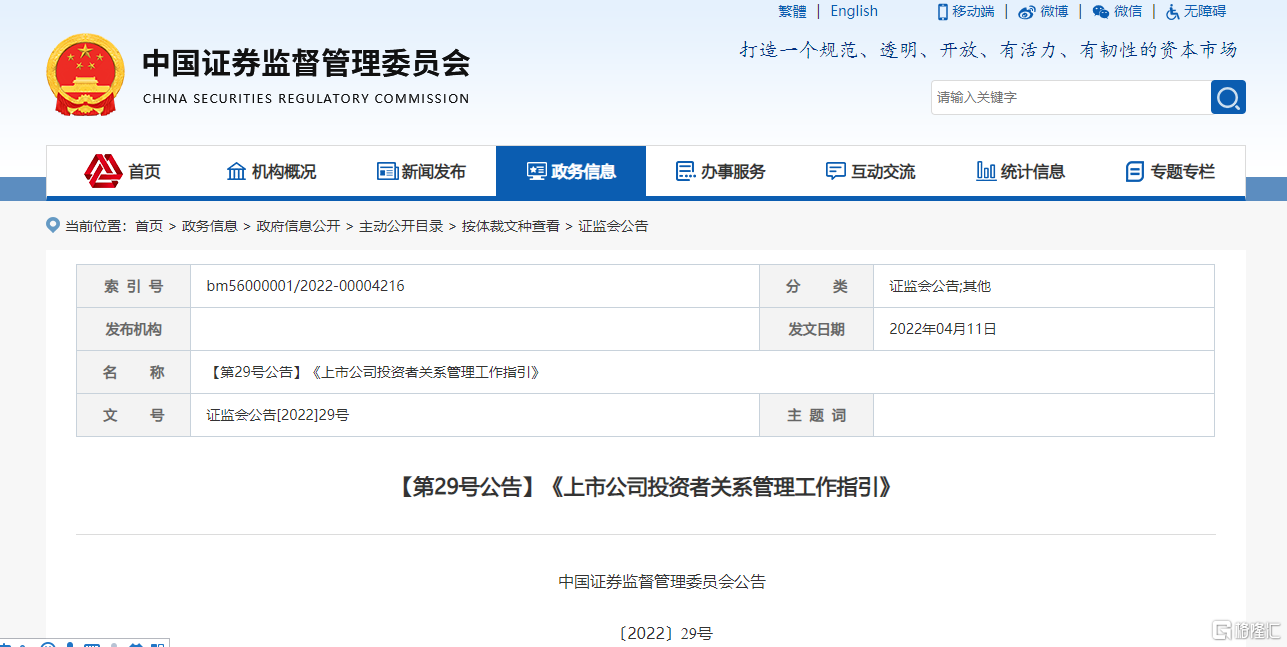The width and height of the screenshot is (1287, 647).
Task: Open the 移动端 mobile app icon
Action: pos(941,11)
